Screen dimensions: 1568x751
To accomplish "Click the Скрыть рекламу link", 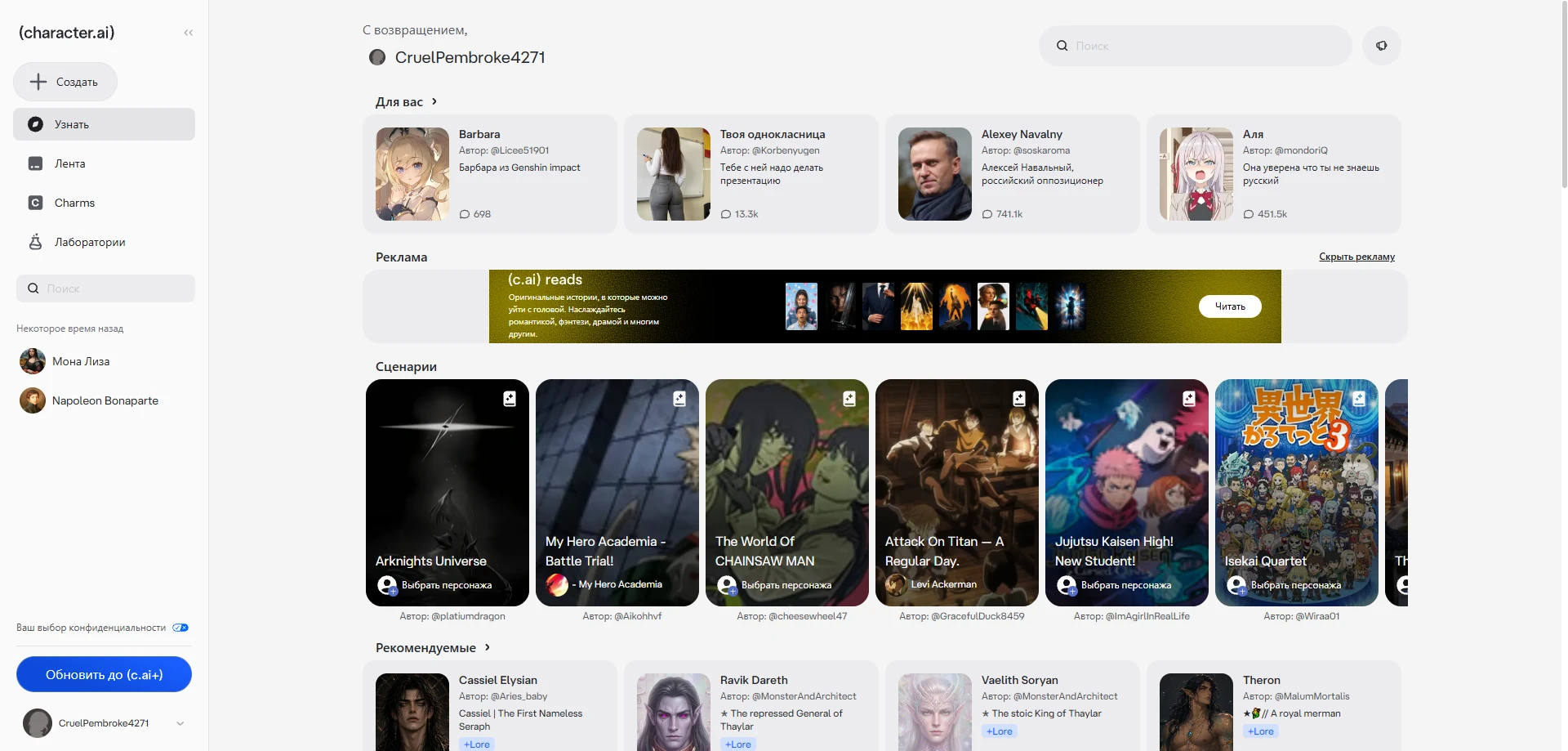I will click(1356, 257).
